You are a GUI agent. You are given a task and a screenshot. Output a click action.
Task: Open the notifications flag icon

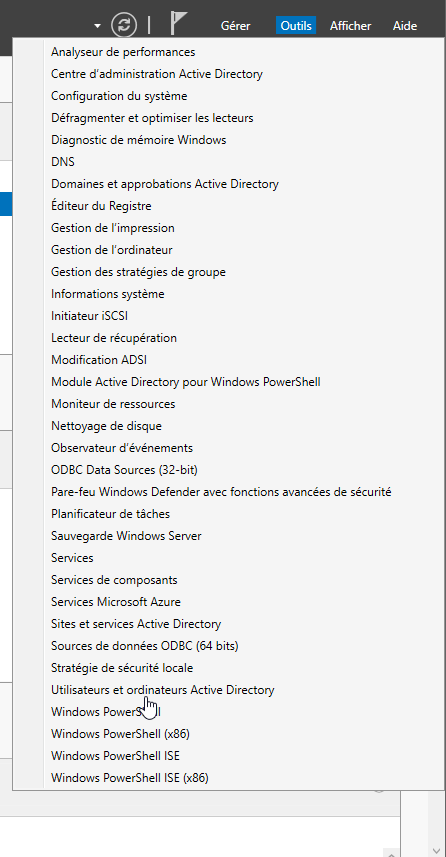click(178, 24)
